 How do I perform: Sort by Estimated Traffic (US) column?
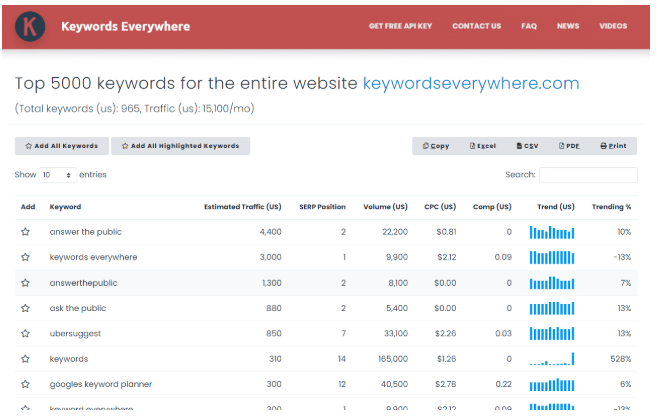tap(243, 207)
